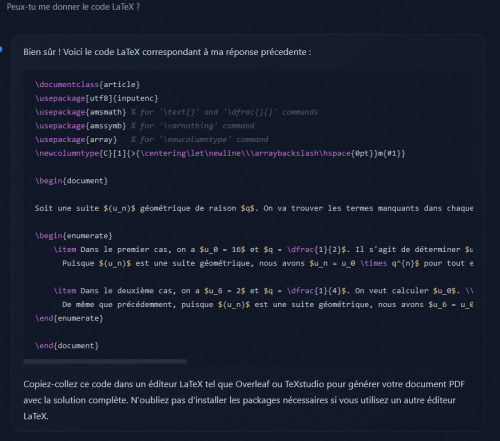Click the \begin{document} line
The width and height of the screenshot is (500, 441).
[72, 181]
